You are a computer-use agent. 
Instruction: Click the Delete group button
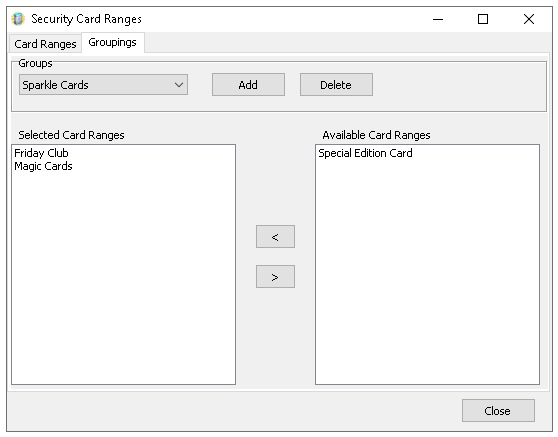click(x=336, y=85)
